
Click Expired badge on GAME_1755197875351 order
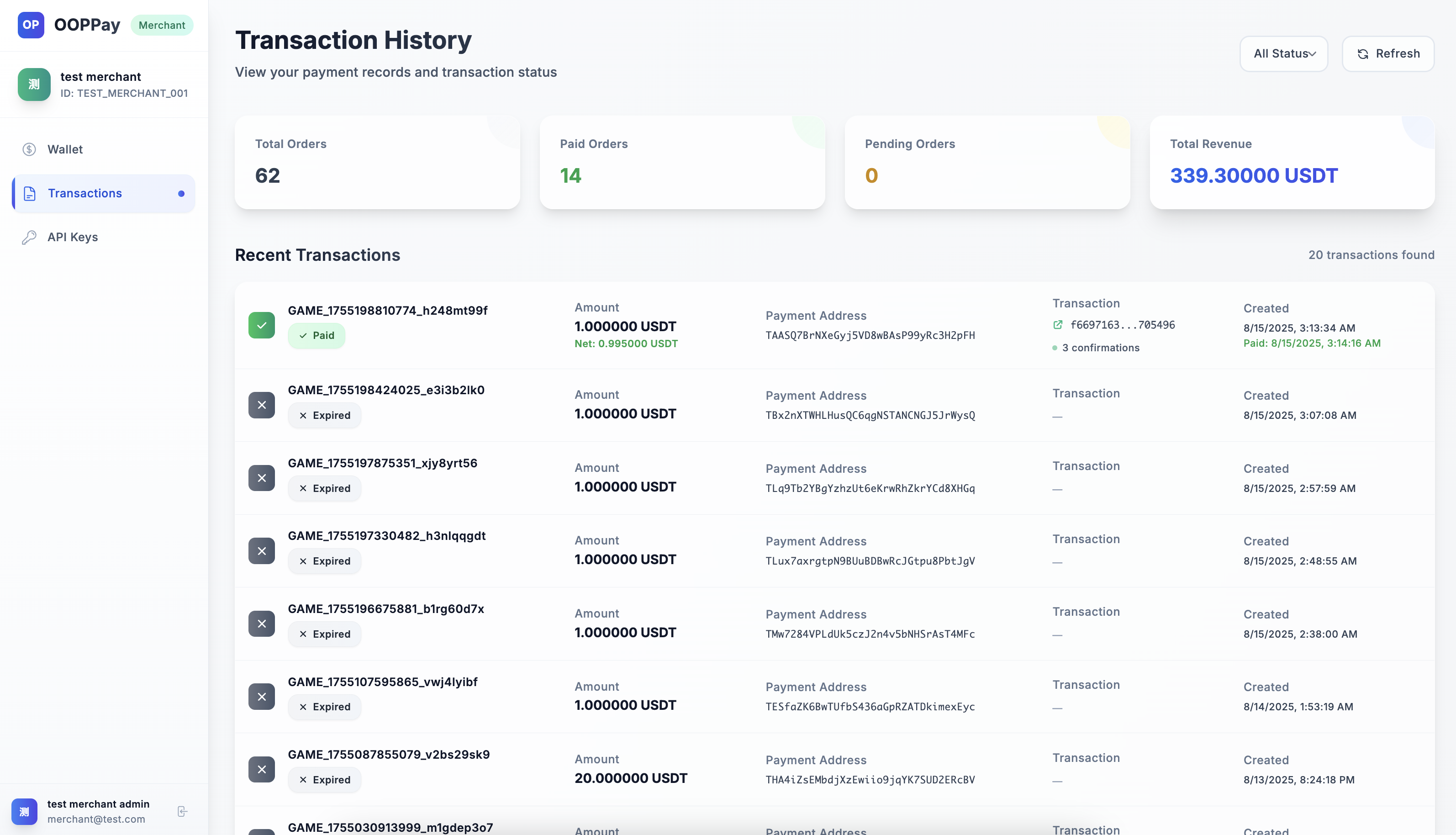(x=324, y=488)
